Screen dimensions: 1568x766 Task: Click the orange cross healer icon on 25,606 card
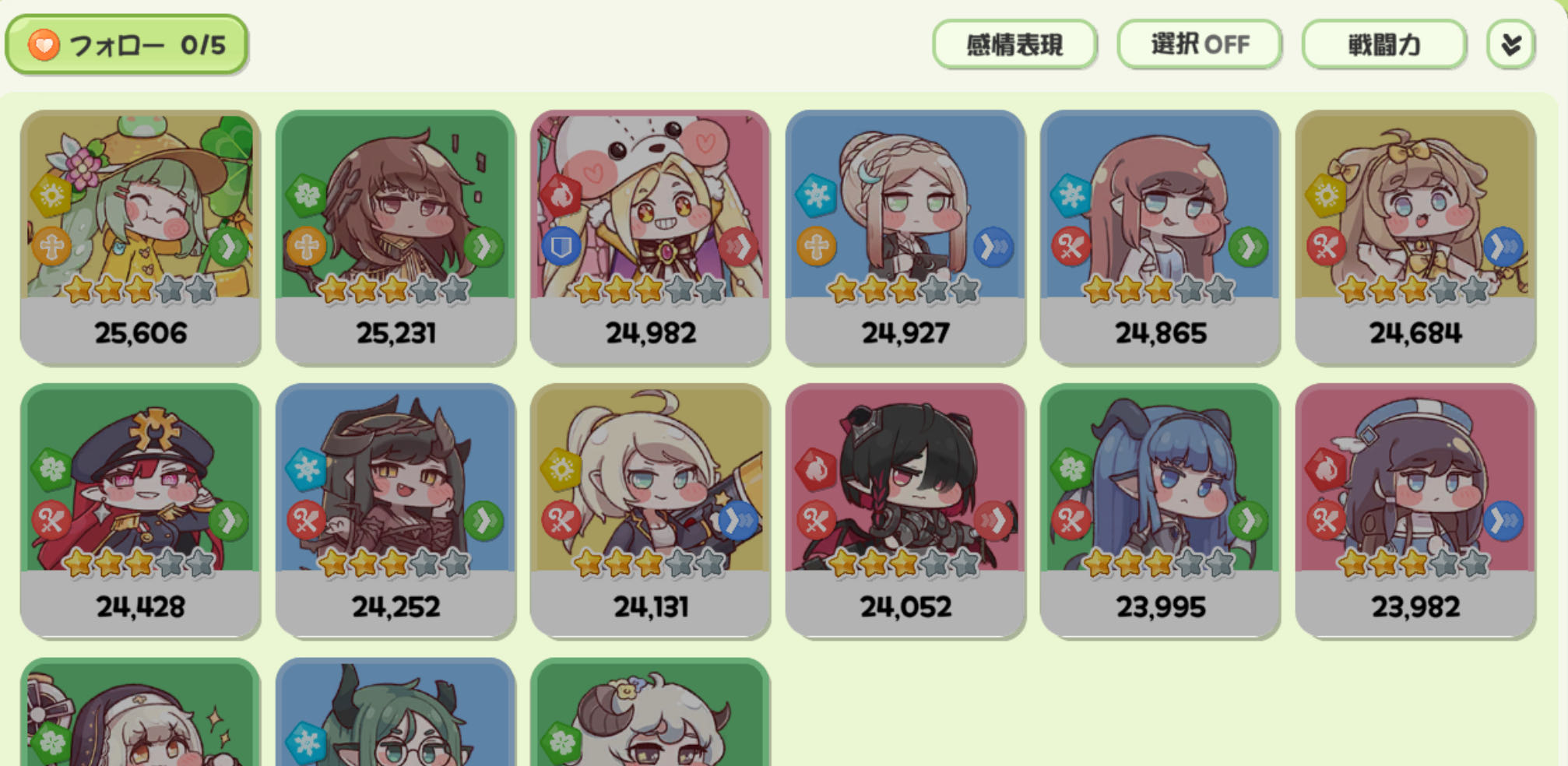click(x=51, y=248)
